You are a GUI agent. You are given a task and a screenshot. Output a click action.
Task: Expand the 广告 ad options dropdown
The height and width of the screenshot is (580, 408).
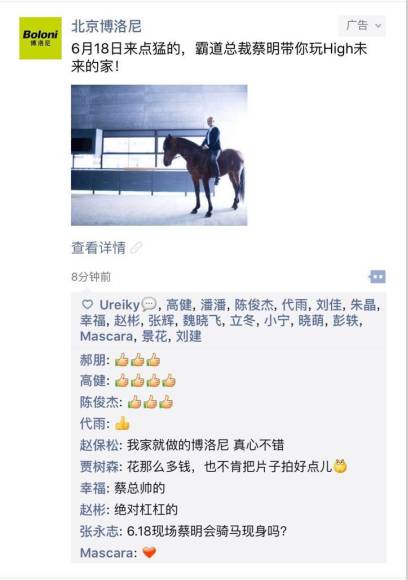coord(362,26)
